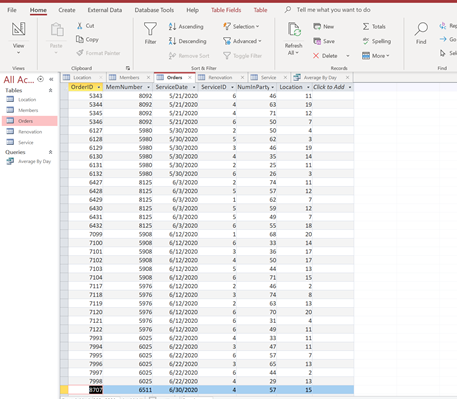The image size is (457, 399).
Task: Open the OrderID column filter dropdown
Action: pos(99,87)
